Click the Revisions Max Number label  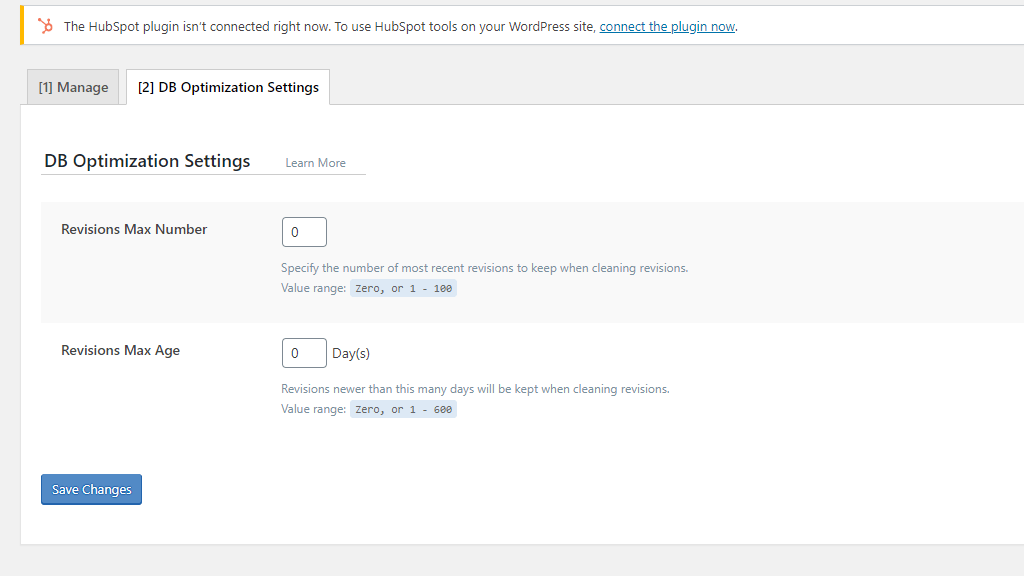134,229
